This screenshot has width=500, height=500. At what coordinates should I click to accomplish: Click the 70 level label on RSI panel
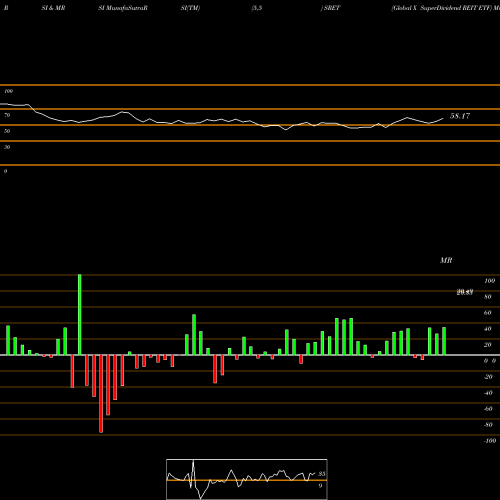click(x=7, y=115)
